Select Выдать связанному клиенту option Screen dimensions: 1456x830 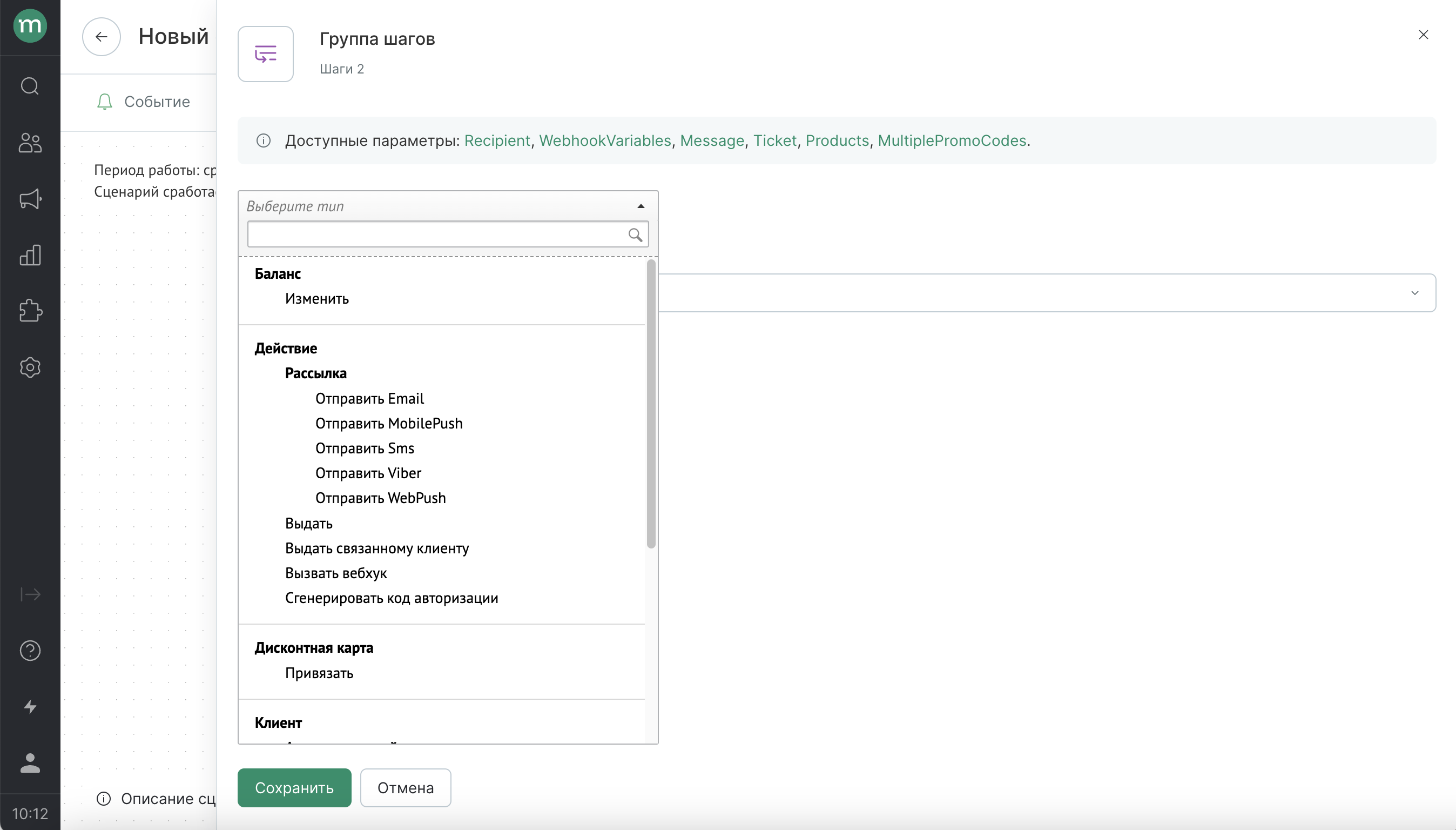tap(377, 548)
